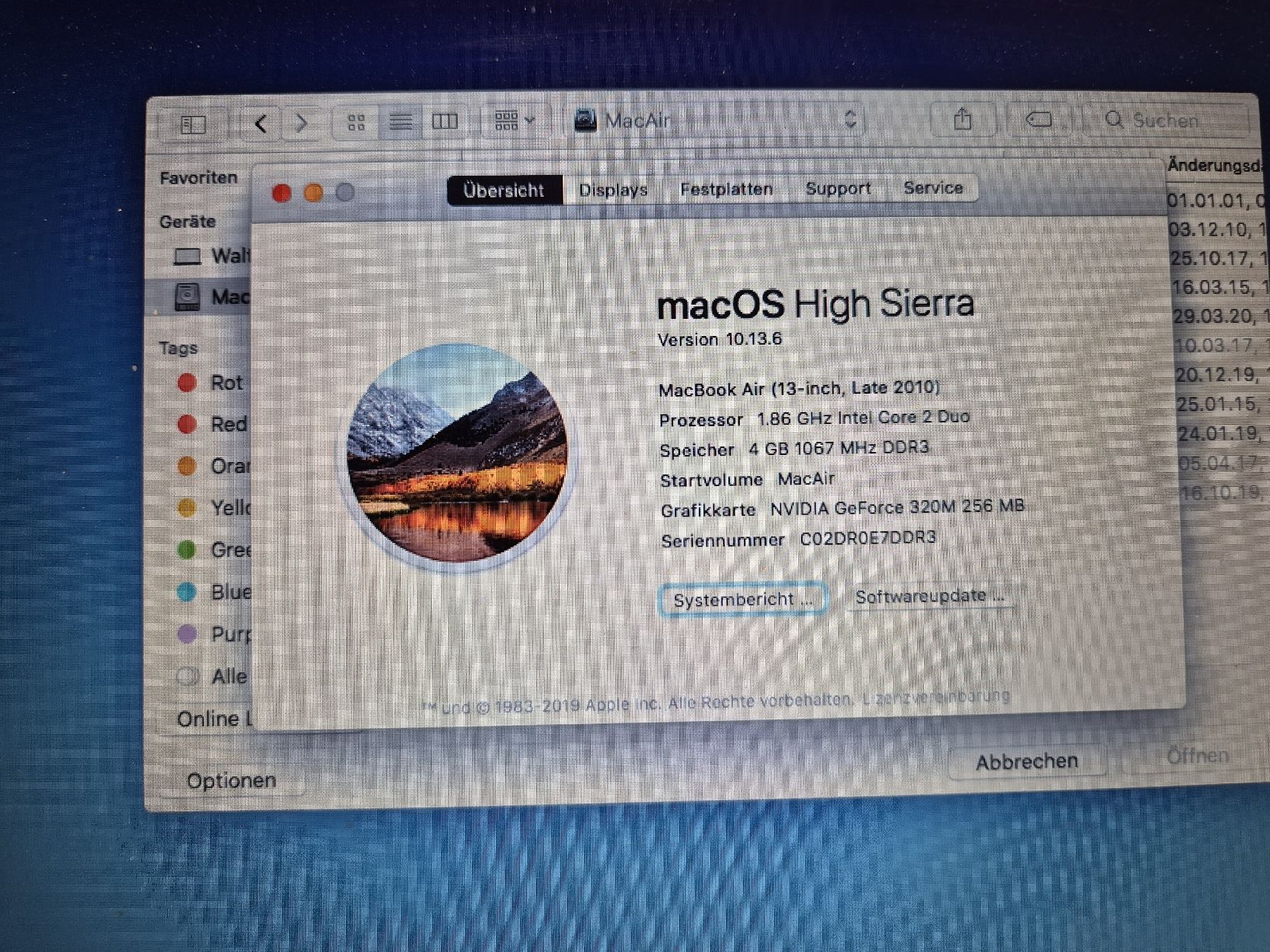1270x952 pixels.
Task: Select the file row dated 03.12.10
Action: 1218,229
